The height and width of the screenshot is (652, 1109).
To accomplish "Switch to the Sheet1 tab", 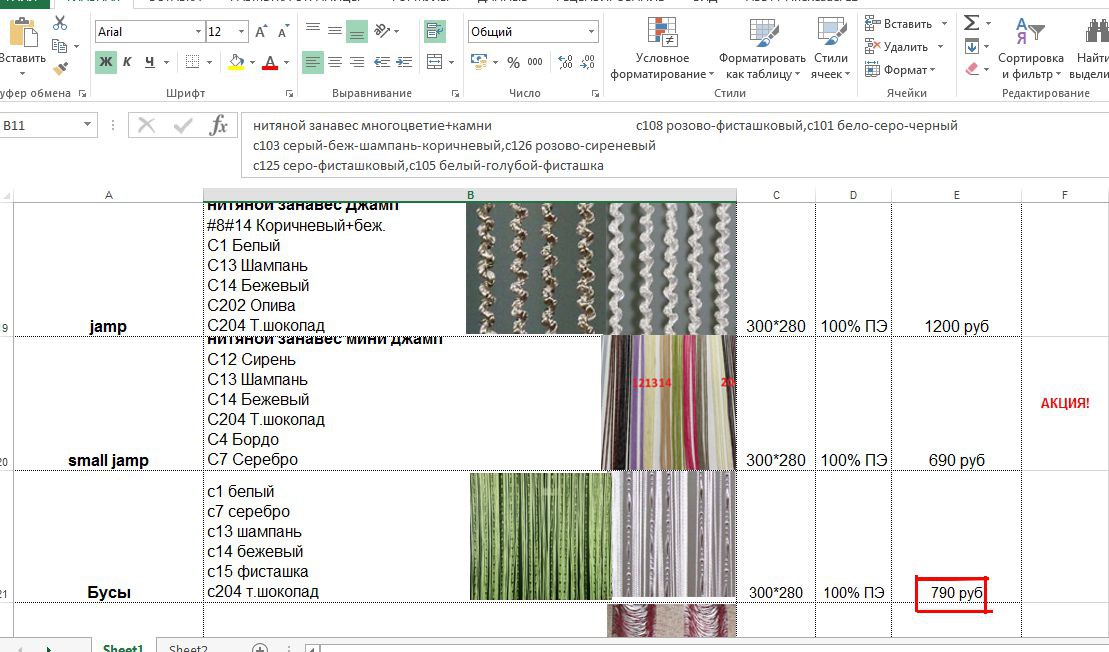I will [x=123, y=646].
